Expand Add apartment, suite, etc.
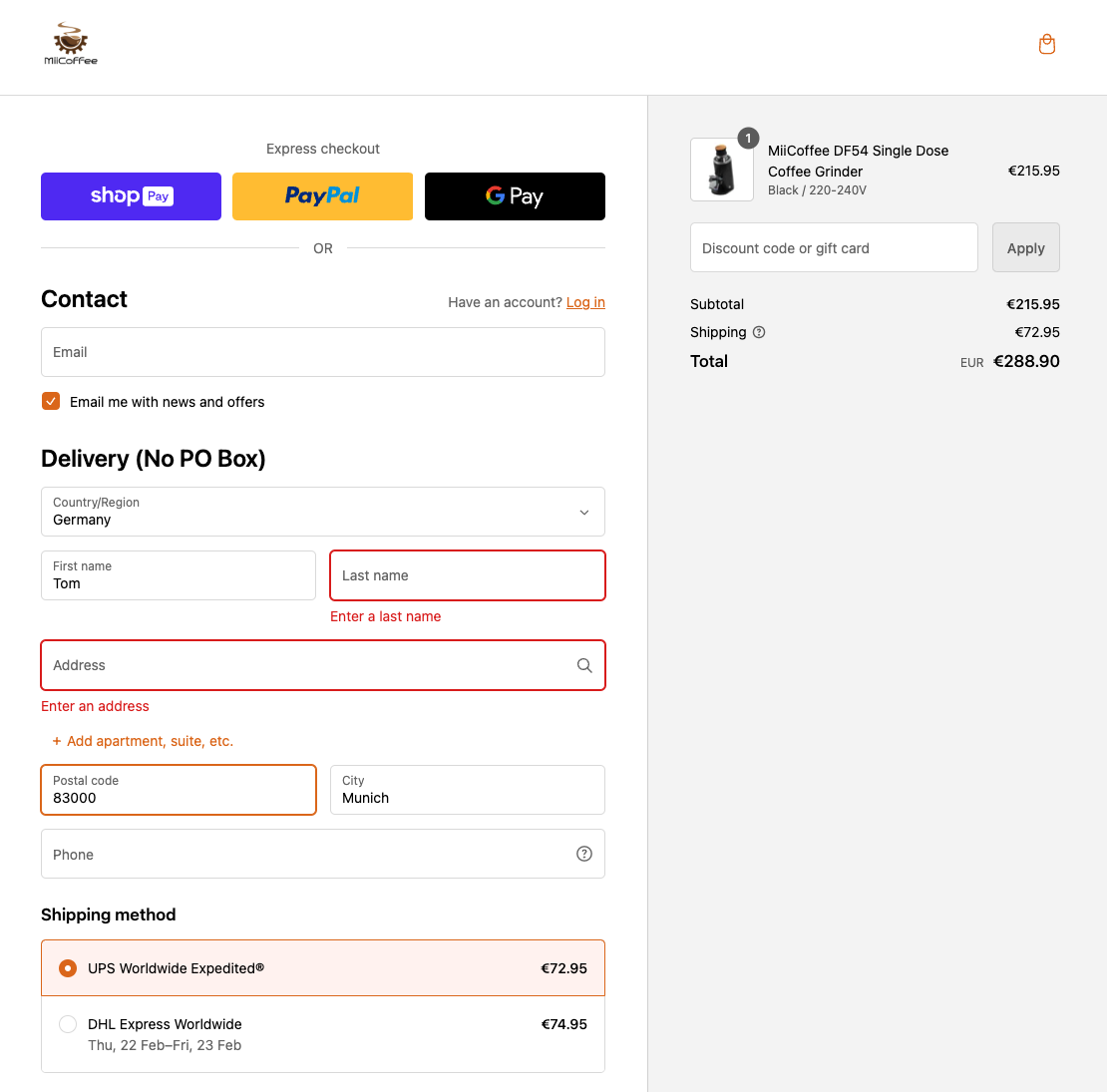The height and width of the screenshot is (1092, 1107). [x=143, y=741]
